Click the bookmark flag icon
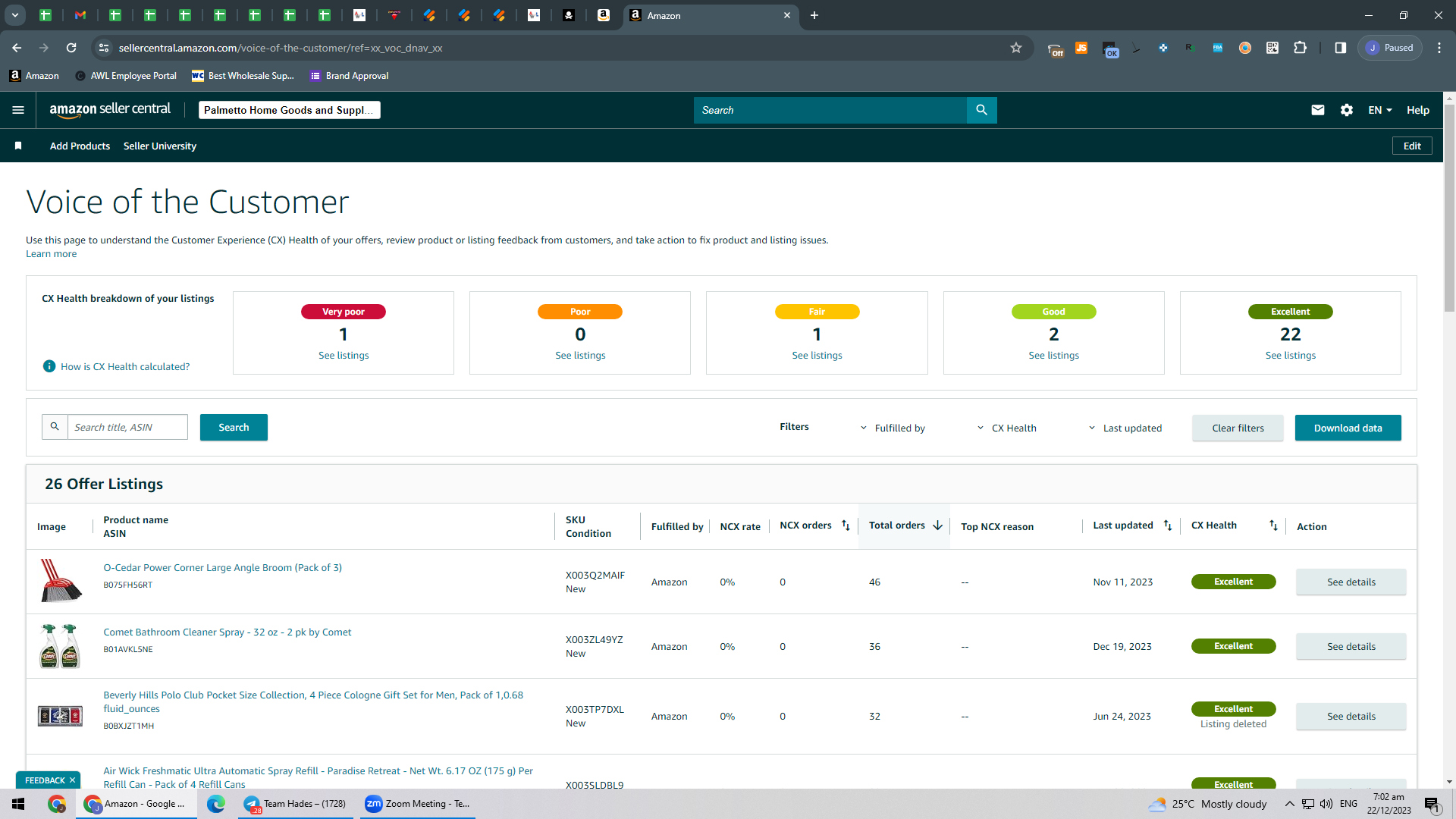This screenshot has height=819, width=1456. (18, 146)
